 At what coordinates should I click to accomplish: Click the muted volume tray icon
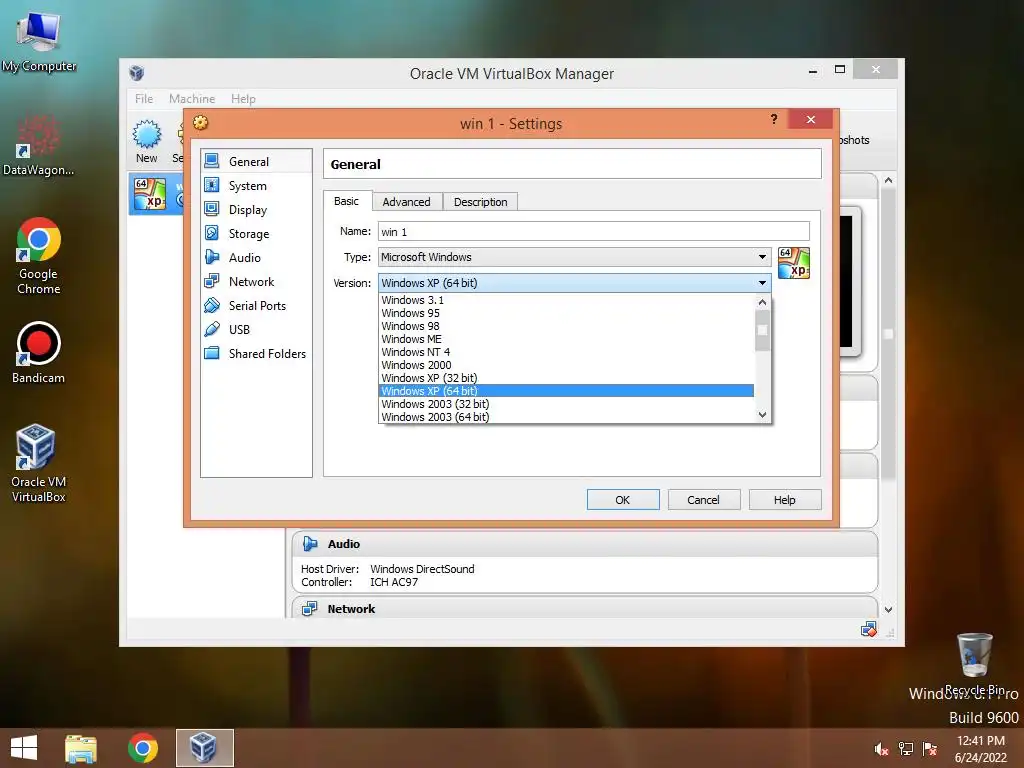[x=881, y=749]
